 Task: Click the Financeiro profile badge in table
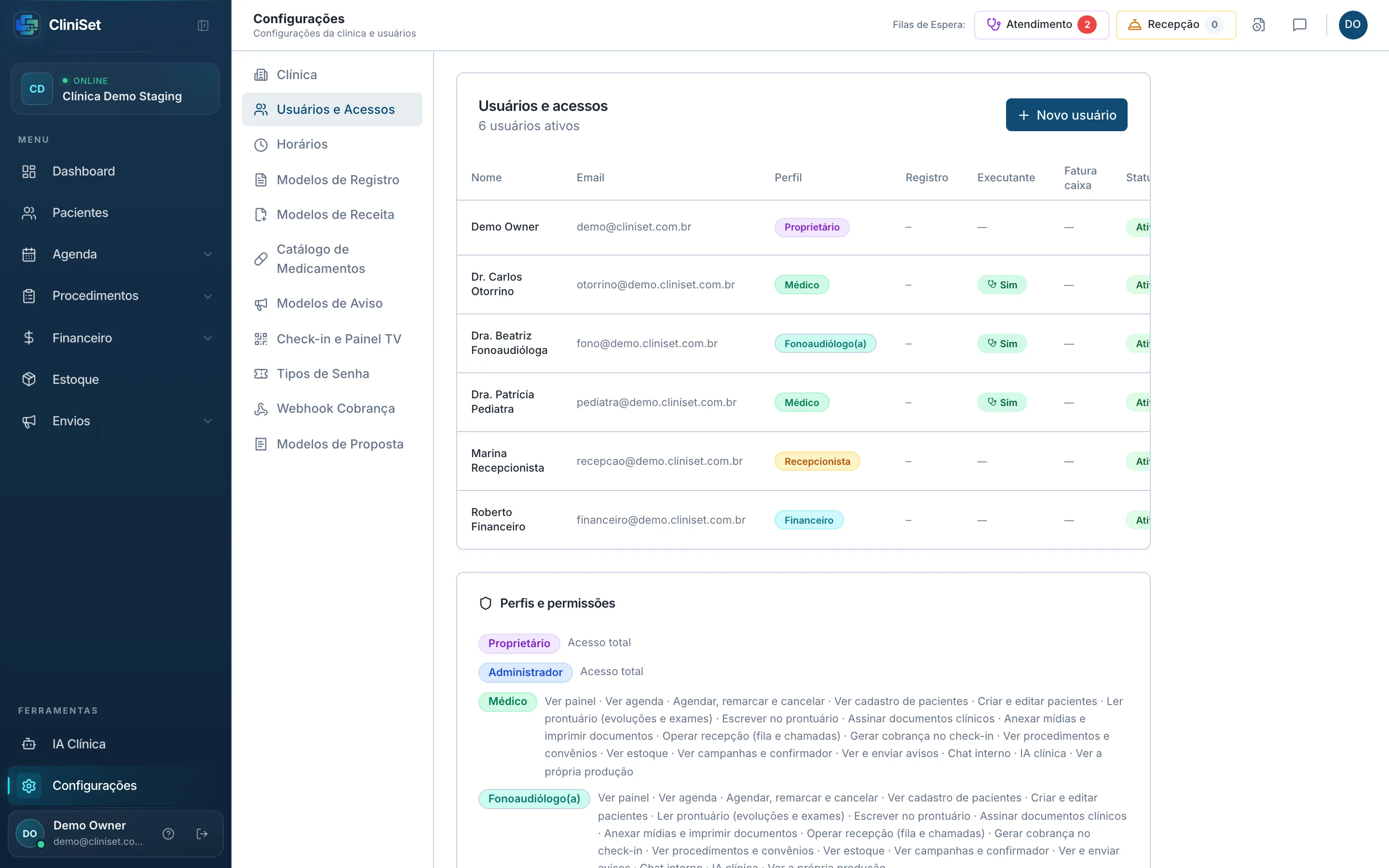pos(808,520)
